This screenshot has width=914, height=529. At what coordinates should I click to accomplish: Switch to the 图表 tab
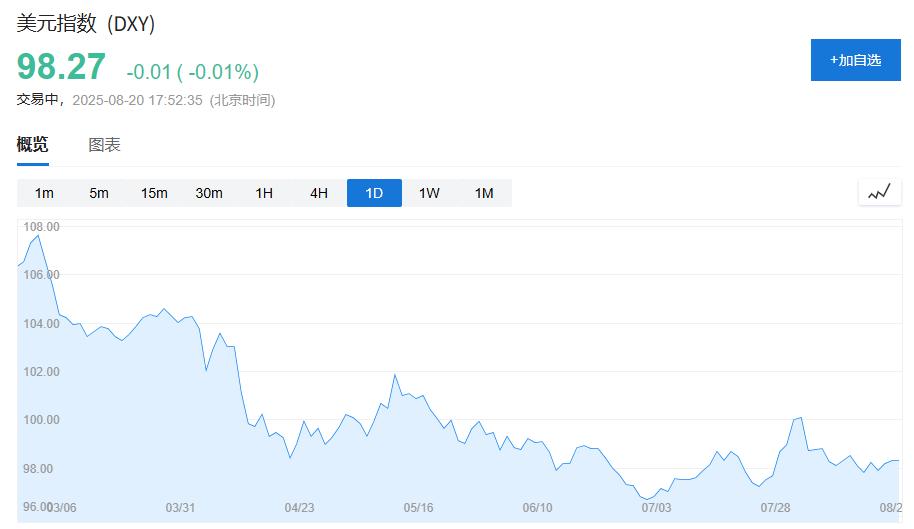pos(104,144)
